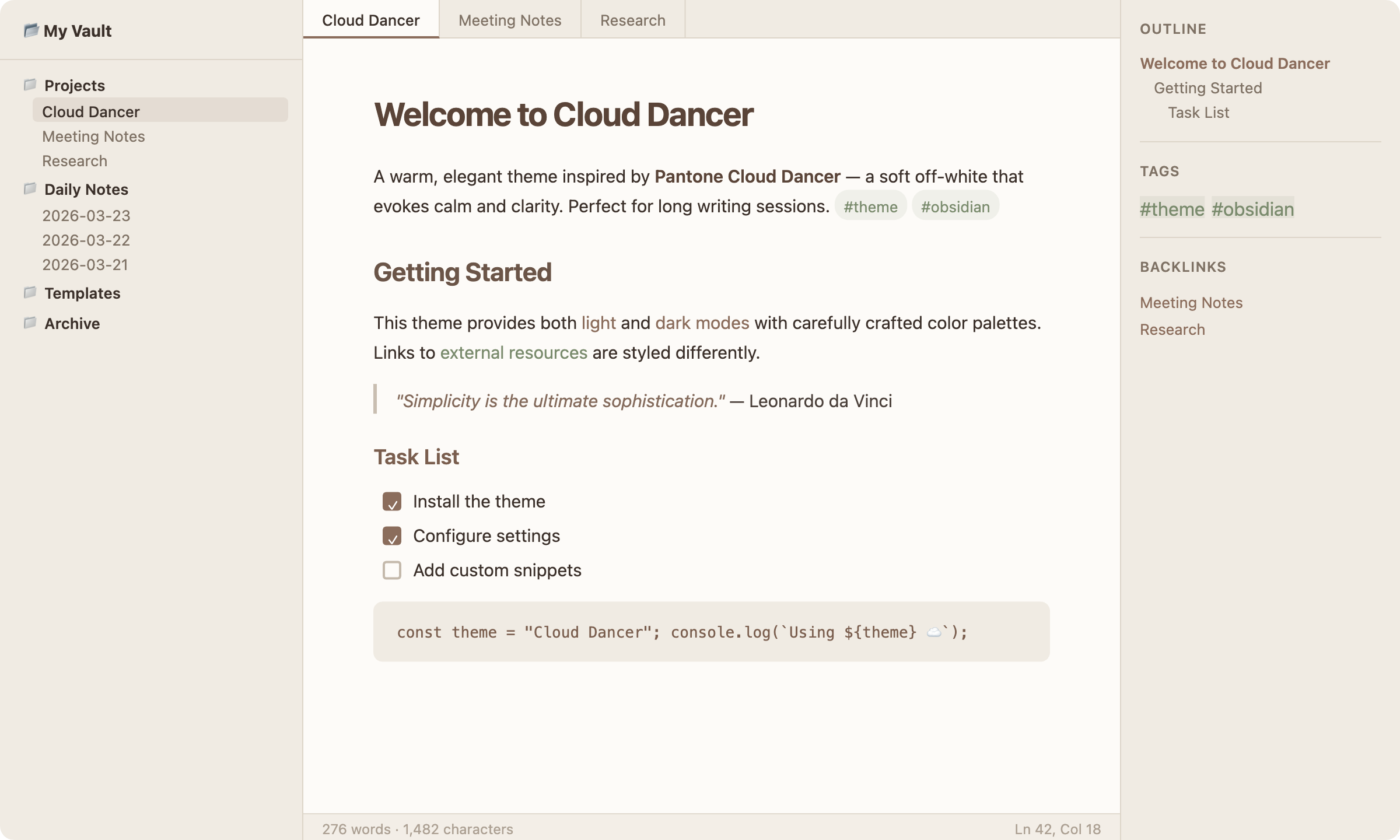
Task: Open Cloud Dancer note in sidebar
Action: (160, 111)
